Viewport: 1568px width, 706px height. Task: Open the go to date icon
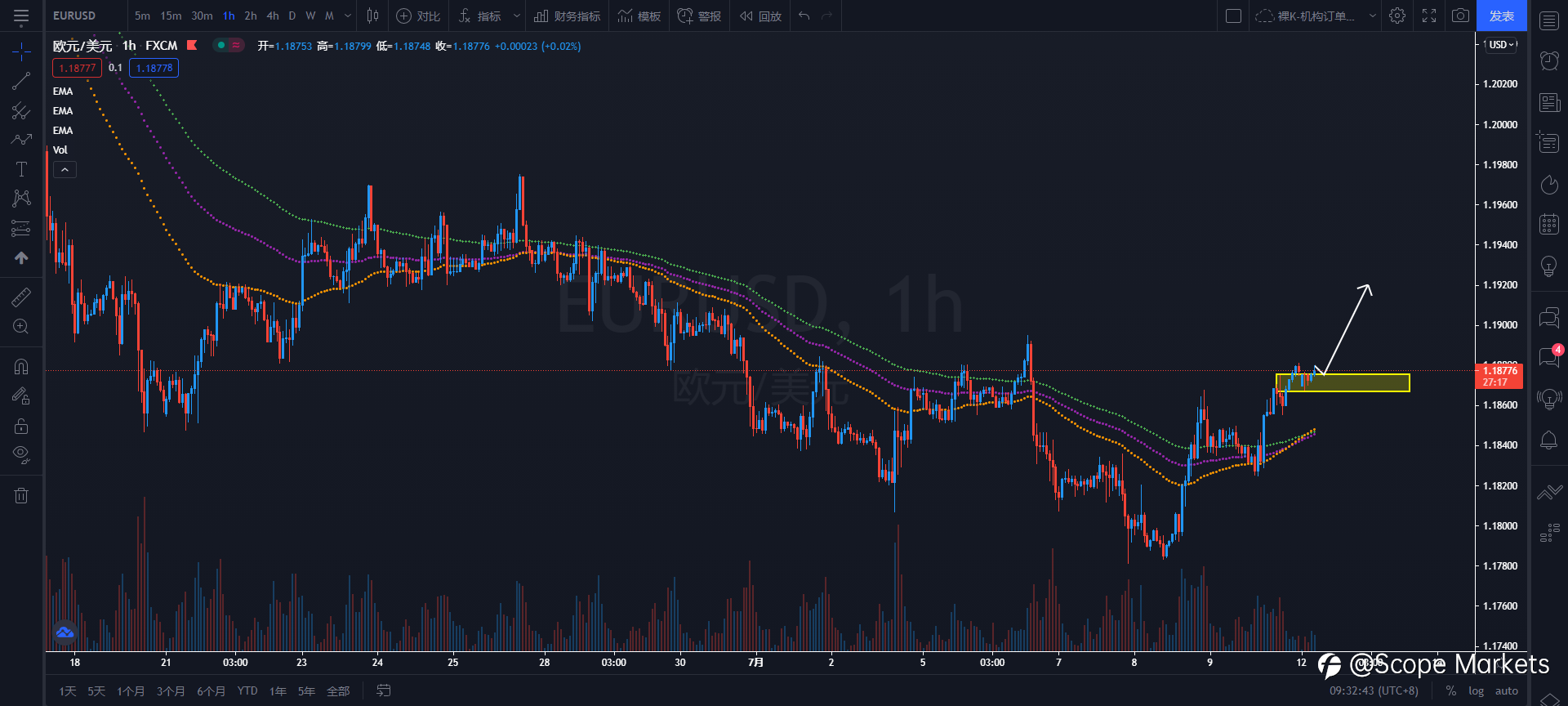[x=383, y=690]
